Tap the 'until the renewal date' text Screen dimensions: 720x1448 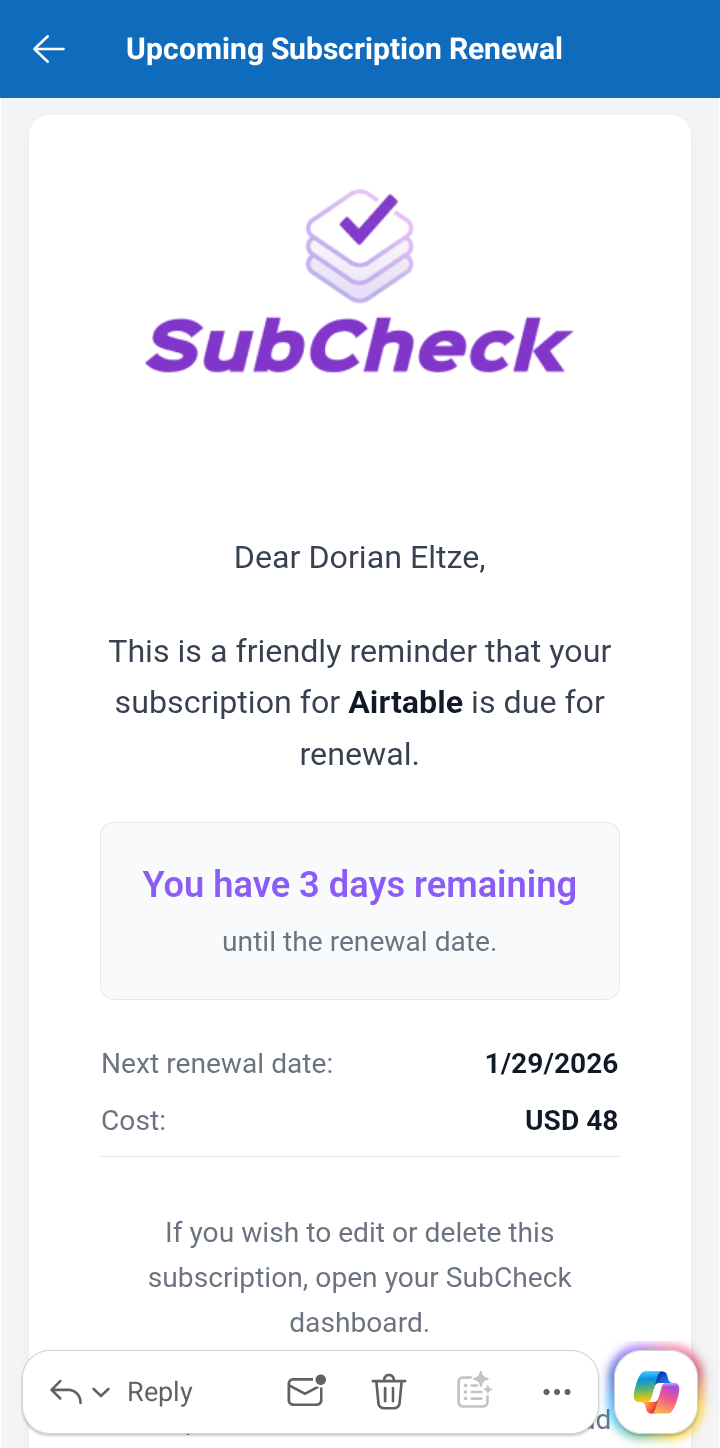tap(360, 941)
